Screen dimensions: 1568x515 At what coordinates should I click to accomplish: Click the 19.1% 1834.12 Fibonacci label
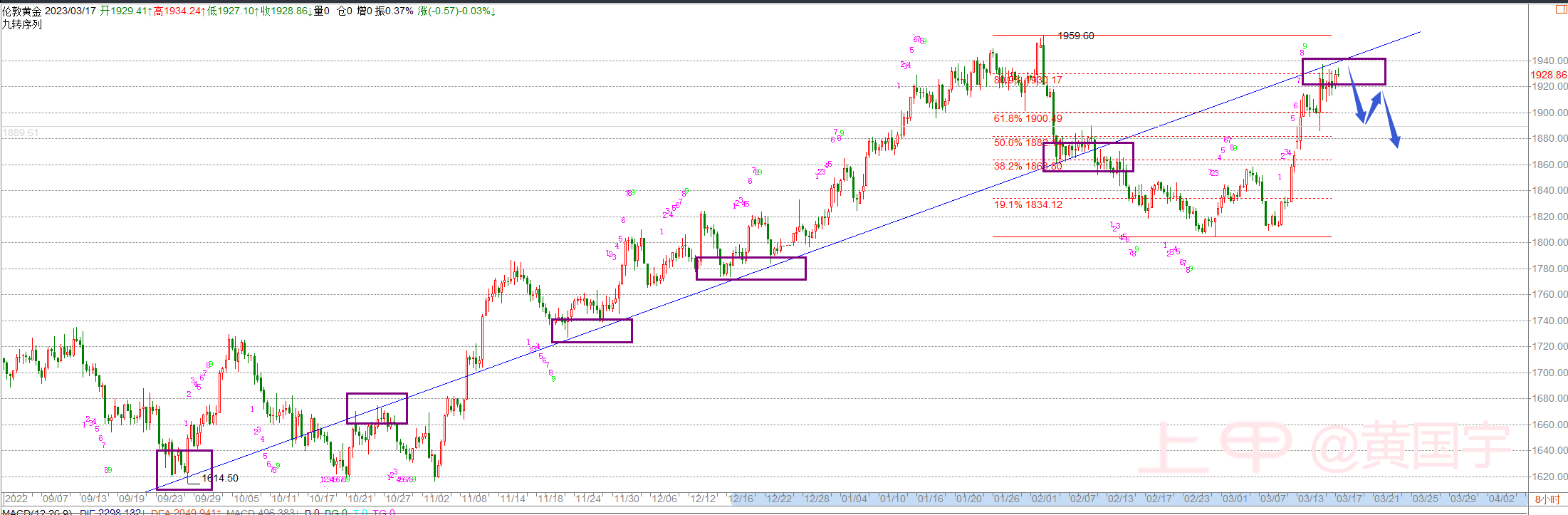1028,204
